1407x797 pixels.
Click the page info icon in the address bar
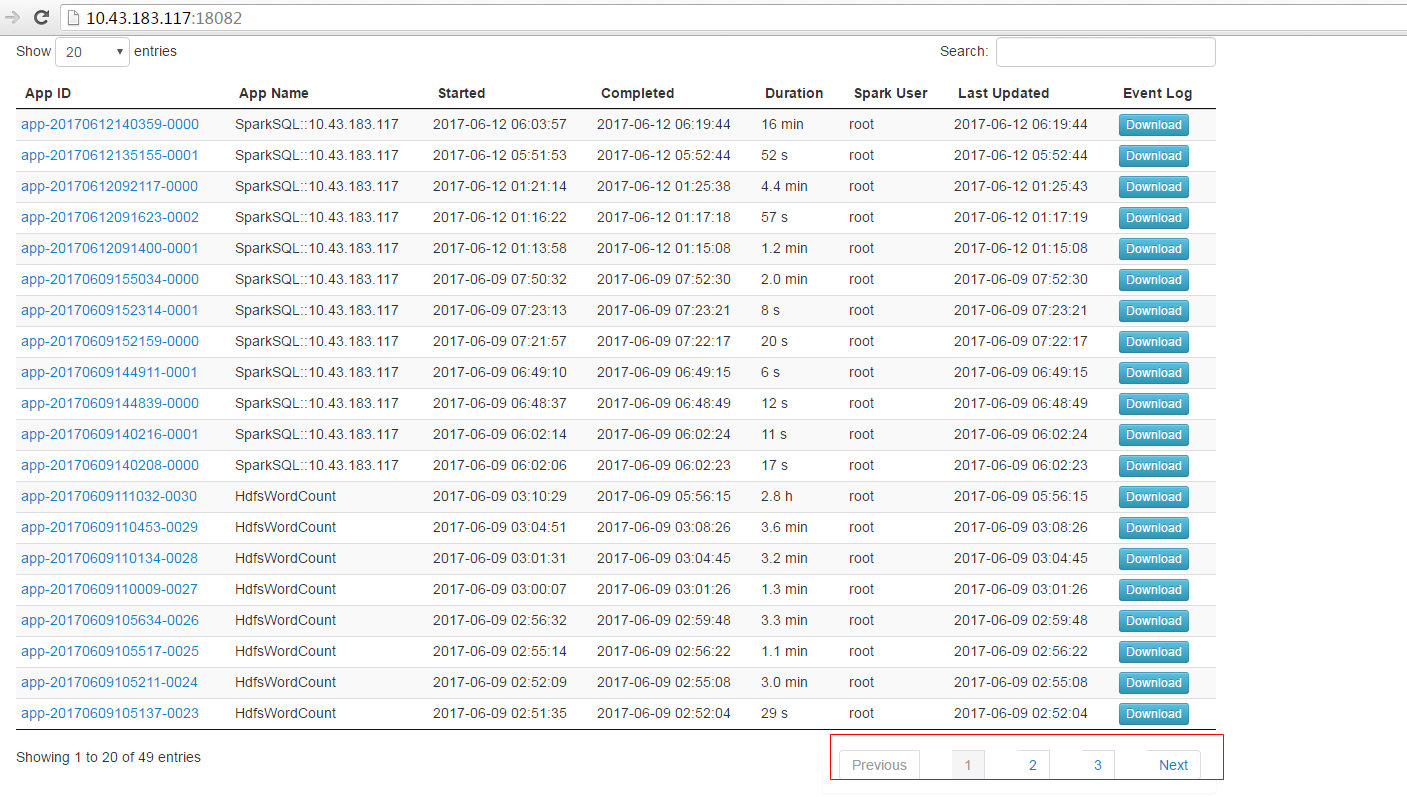(x=73, y=18)
